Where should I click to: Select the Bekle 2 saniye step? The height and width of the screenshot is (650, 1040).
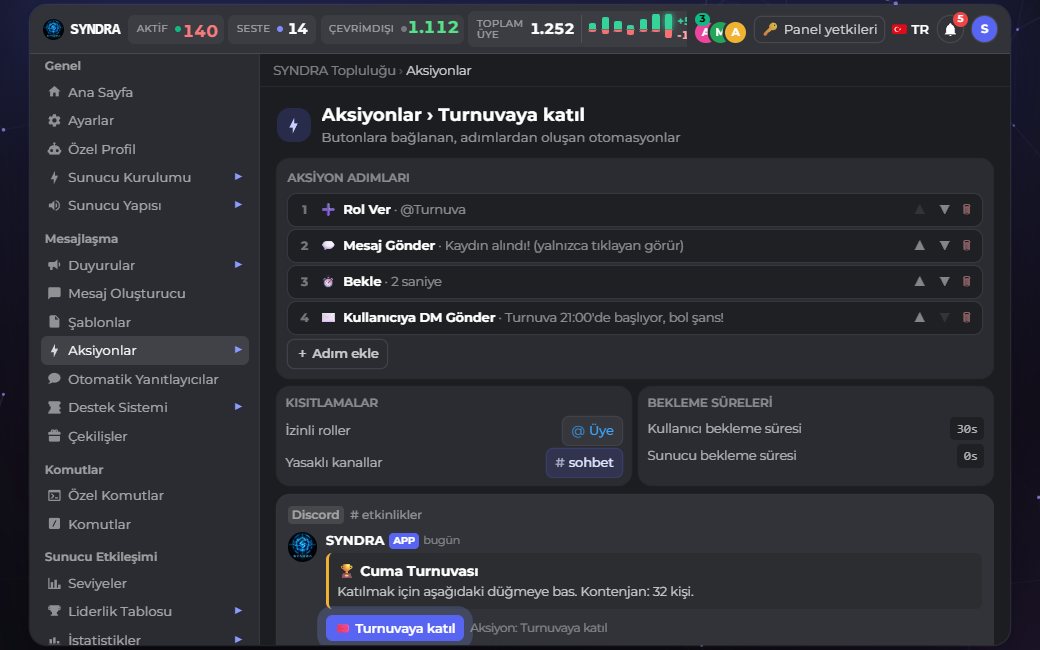tap(634, 281)
